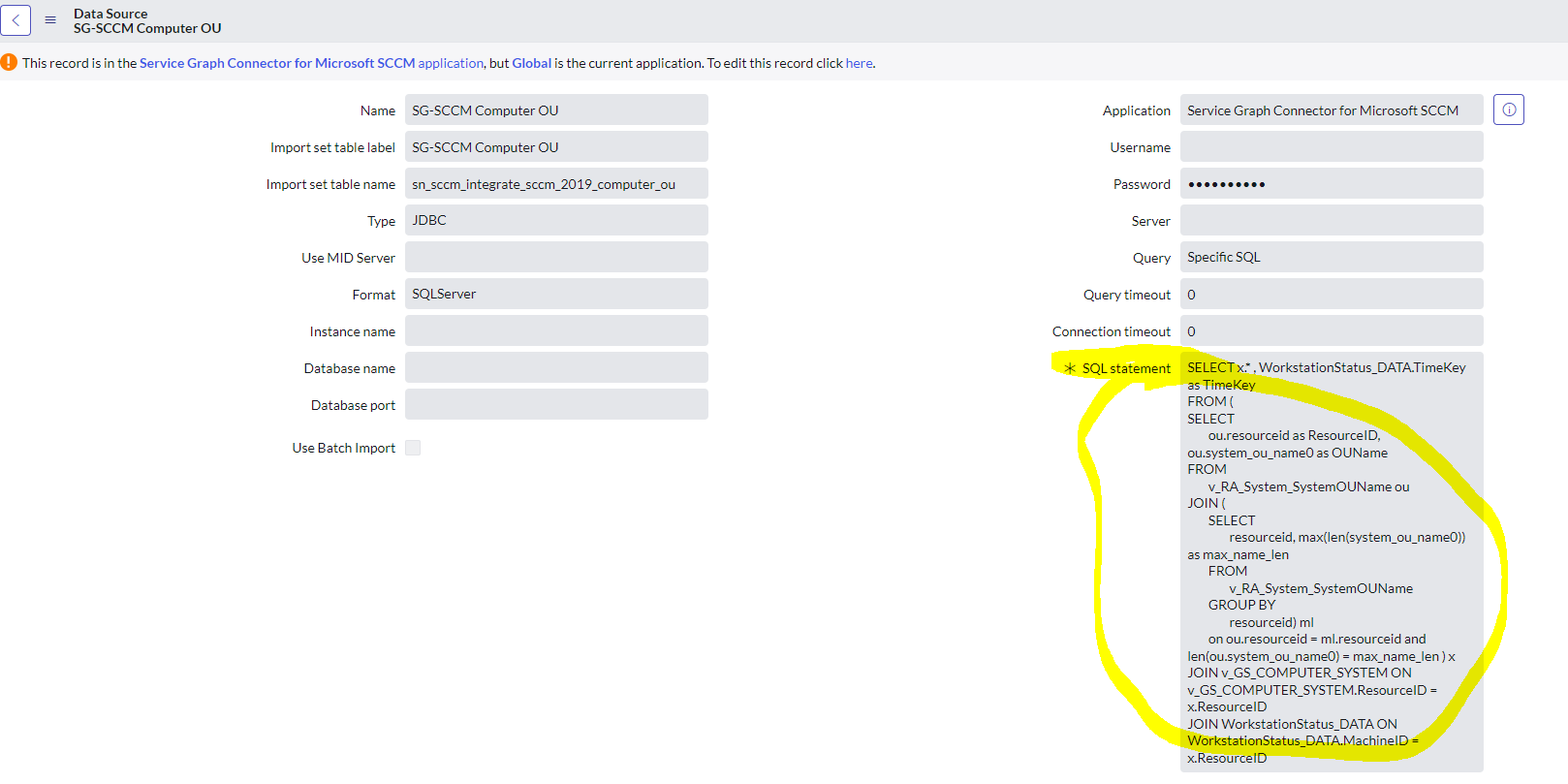Open the Query dropdown showing Specific SQL
Viewport: 1568px width, 784px height.
tap(1332, 257)
